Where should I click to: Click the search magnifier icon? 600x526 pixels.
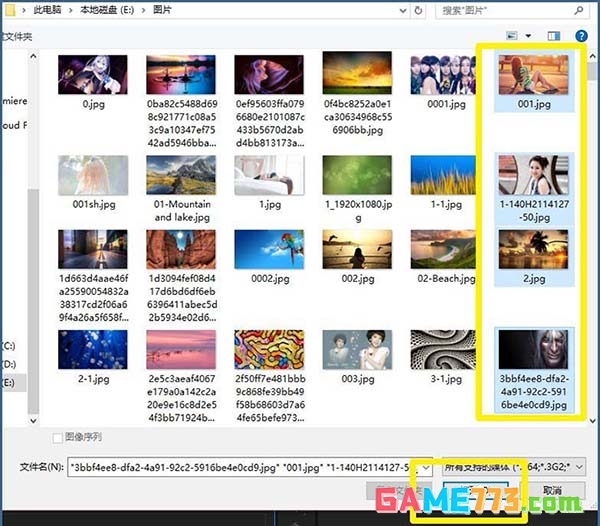click(x=579, y=10)
